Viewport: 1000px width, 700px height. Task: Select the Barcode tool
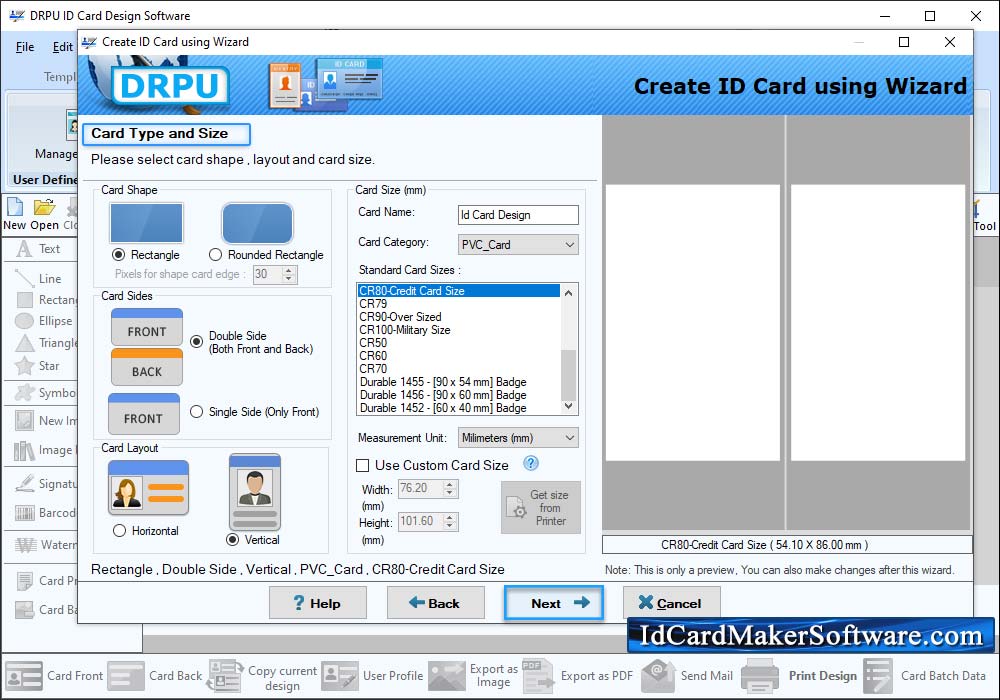[x=46, y=513]
